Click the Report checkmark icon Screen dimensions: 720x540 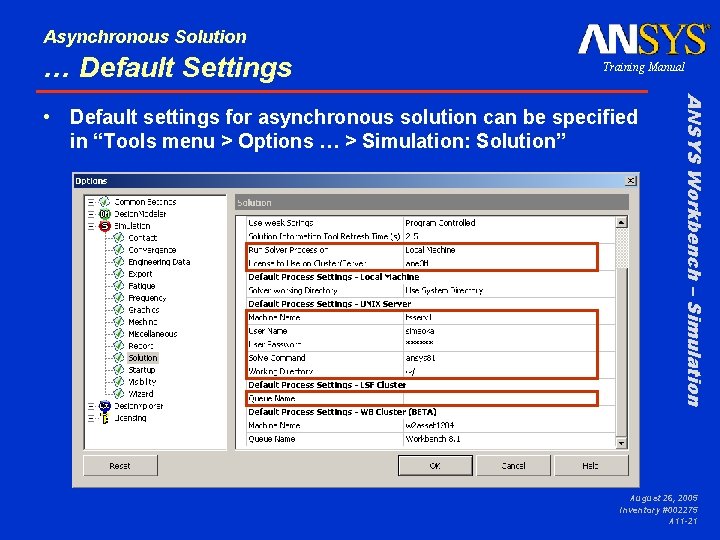pos(118,345)
